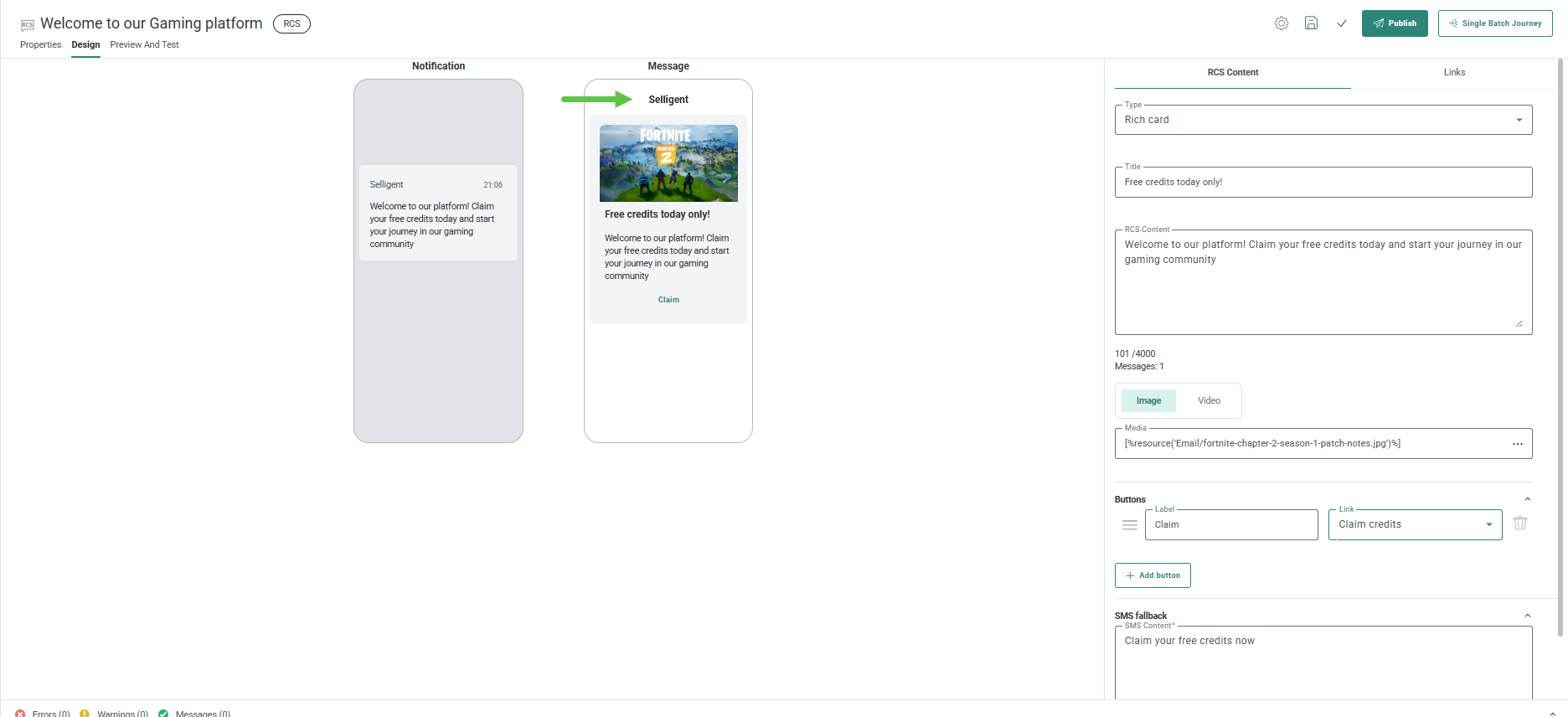Click the 'Welcome to our Gaming platform' title
1568x717 pixels.
click(152, 23)
